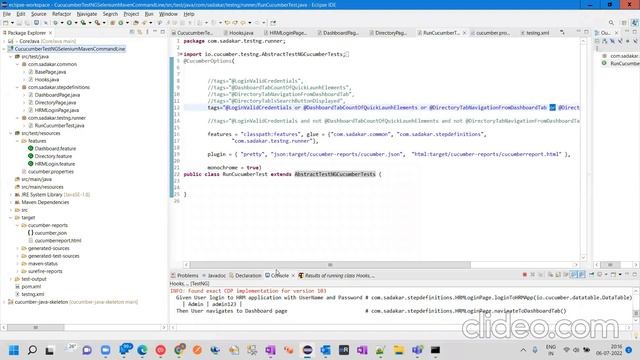Screen dimensions: 640x360
Task: Click Eclipse IDE icon in the taskbar
Action: [x=307, y=350]
